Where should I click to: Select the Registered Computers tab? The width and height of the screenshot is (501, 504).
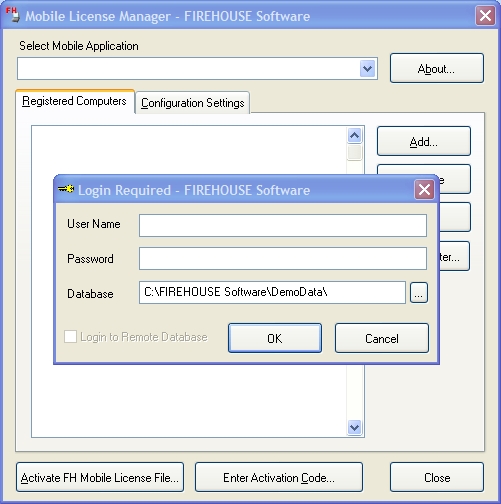75,101
